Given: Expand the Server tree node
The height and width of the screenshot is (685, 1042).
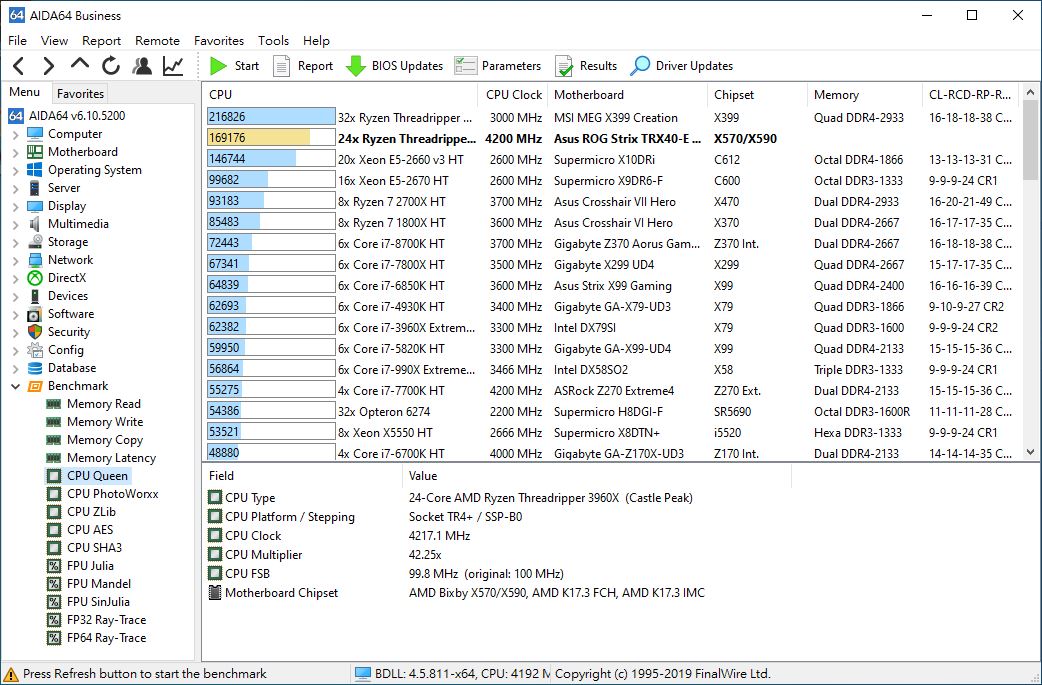Looking at the screenshot, I should 15,188.
